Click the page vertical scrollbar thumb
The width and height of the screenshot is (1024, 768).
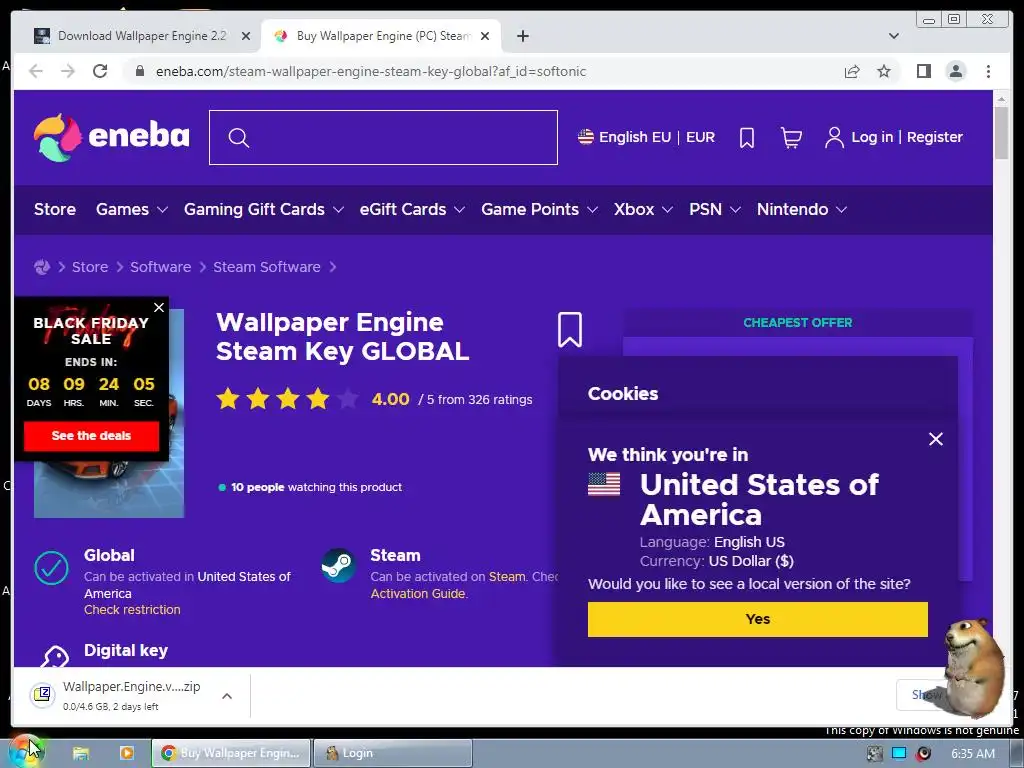coord(1001,133)
